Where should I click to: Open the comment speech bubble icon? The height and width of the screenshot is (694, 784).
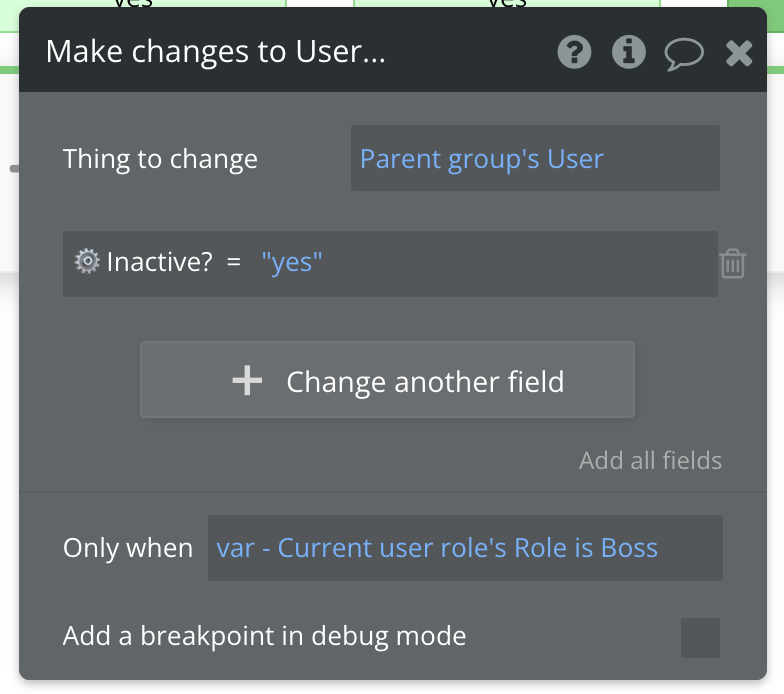point(684,54)
